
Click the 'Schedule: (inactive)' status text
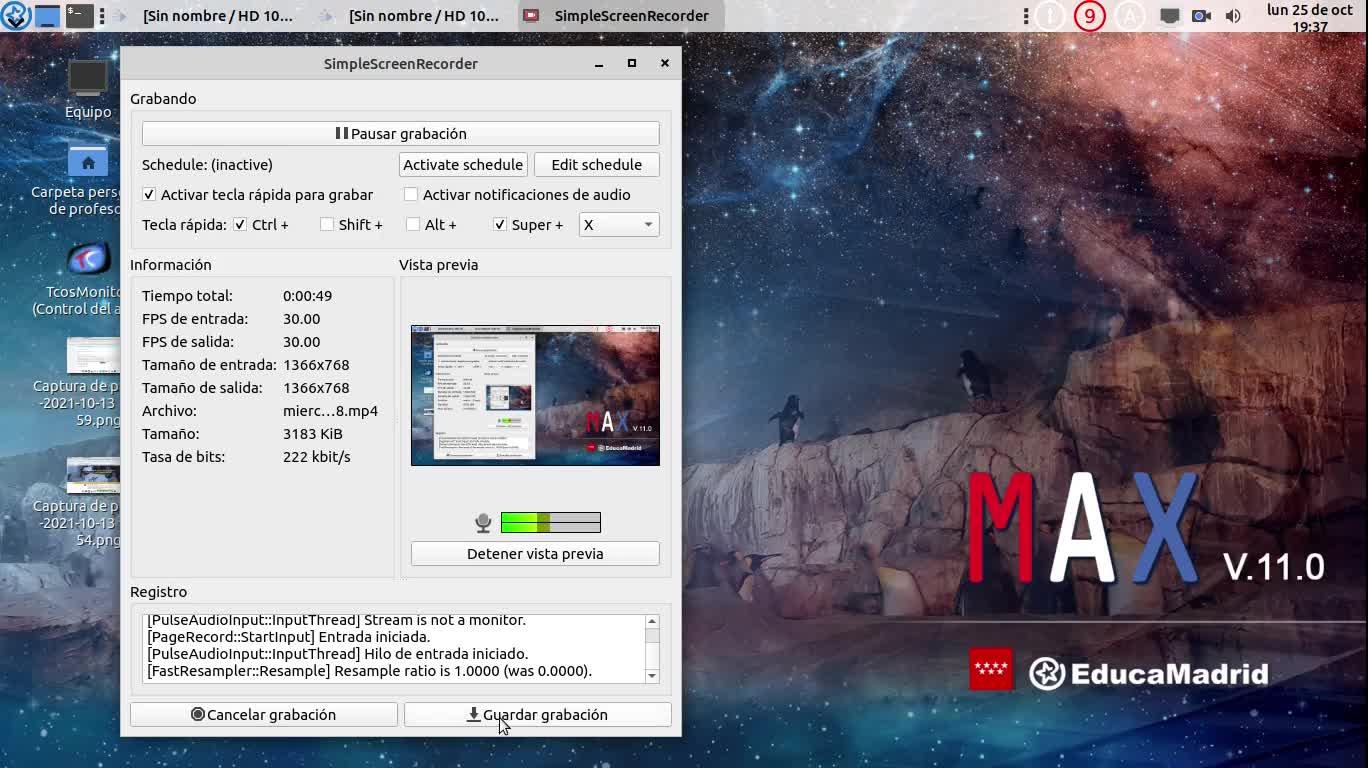[x=207, y=165]
